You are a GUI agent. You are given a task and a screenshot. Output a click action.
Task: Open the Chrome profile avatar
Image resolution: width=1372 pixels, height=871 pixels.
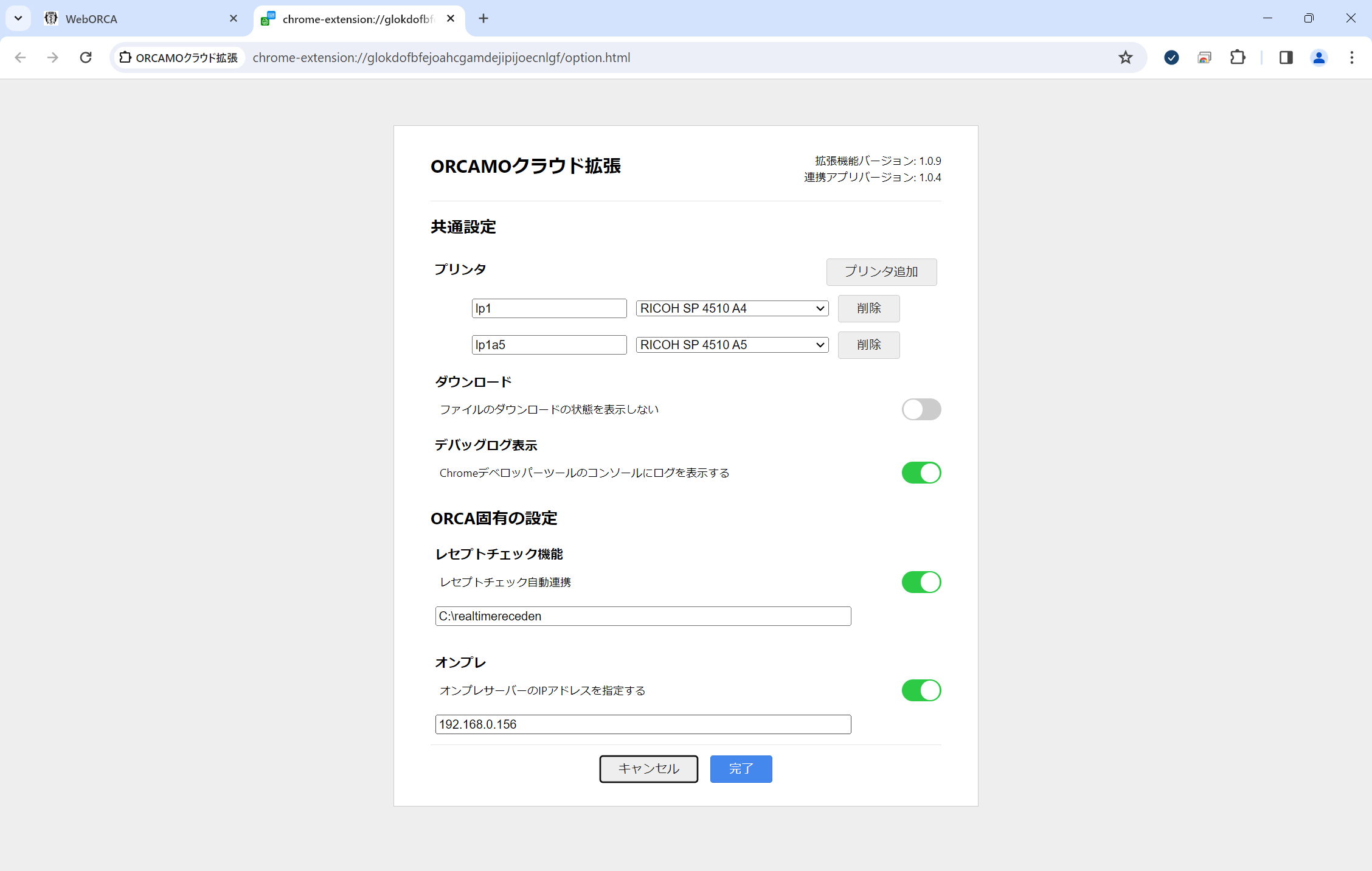pos(1318,57)
